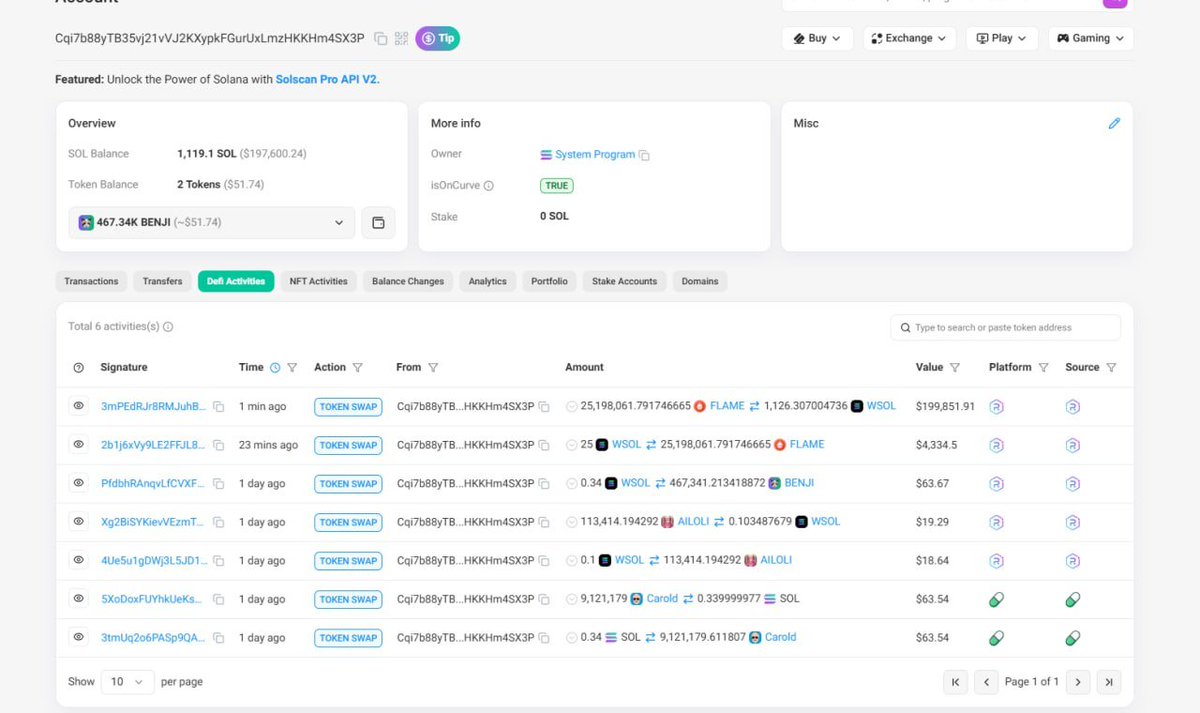
Task: Open signature 2b1j6xVy9LE2FFJL8 transaction link
Action: [153, 444]
